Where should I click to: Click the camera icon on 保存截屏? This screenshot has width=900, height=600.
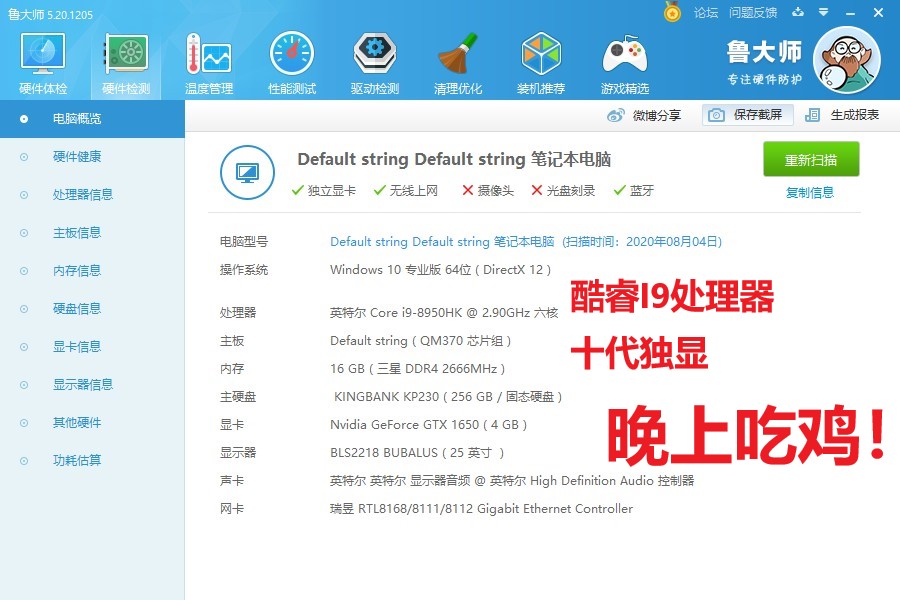click(x=716, y=115)
